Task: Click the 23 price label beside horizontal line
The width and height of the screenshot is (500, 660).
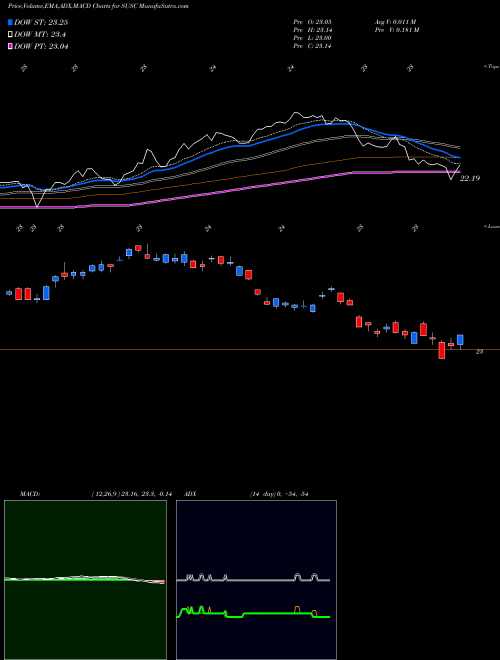Action: pos(479,351)
